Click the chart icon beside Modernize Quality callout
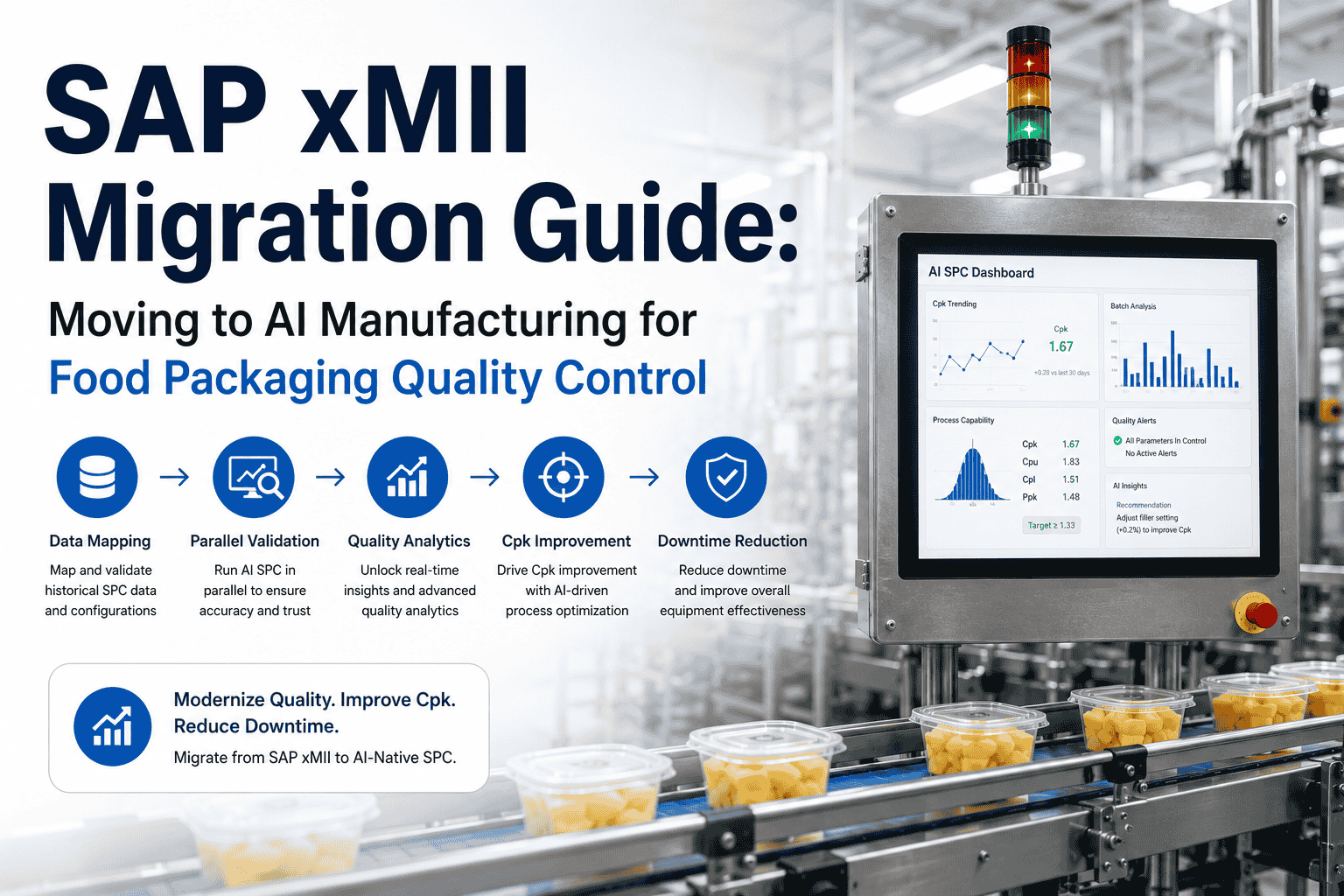 [114, 726]
